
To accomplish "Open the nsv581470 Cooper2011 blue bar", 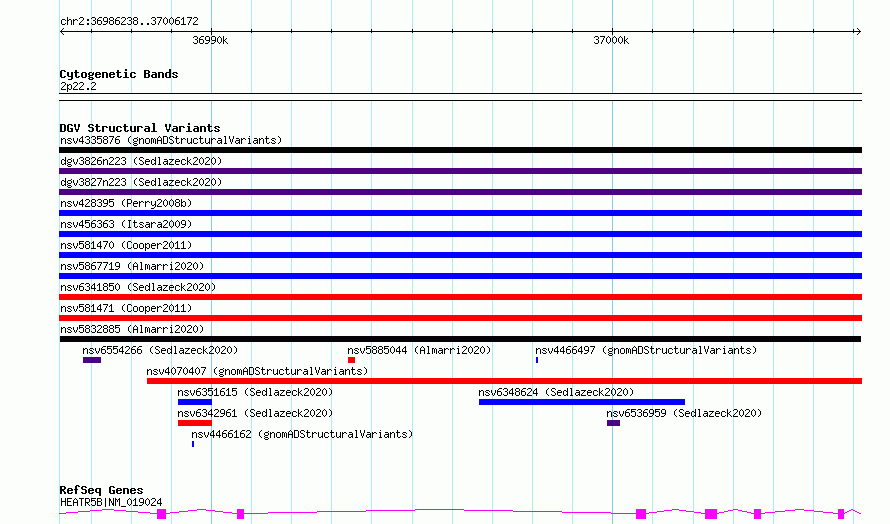I will point(460,255).
